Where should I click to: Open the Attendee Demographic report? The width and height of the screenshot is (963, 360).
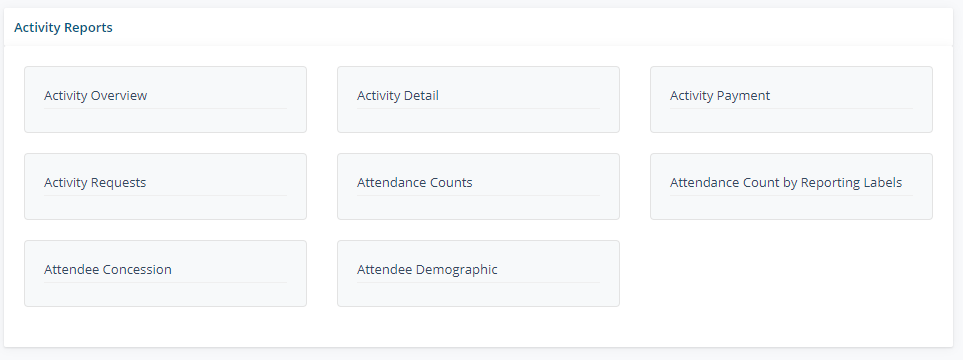point(478,273)
